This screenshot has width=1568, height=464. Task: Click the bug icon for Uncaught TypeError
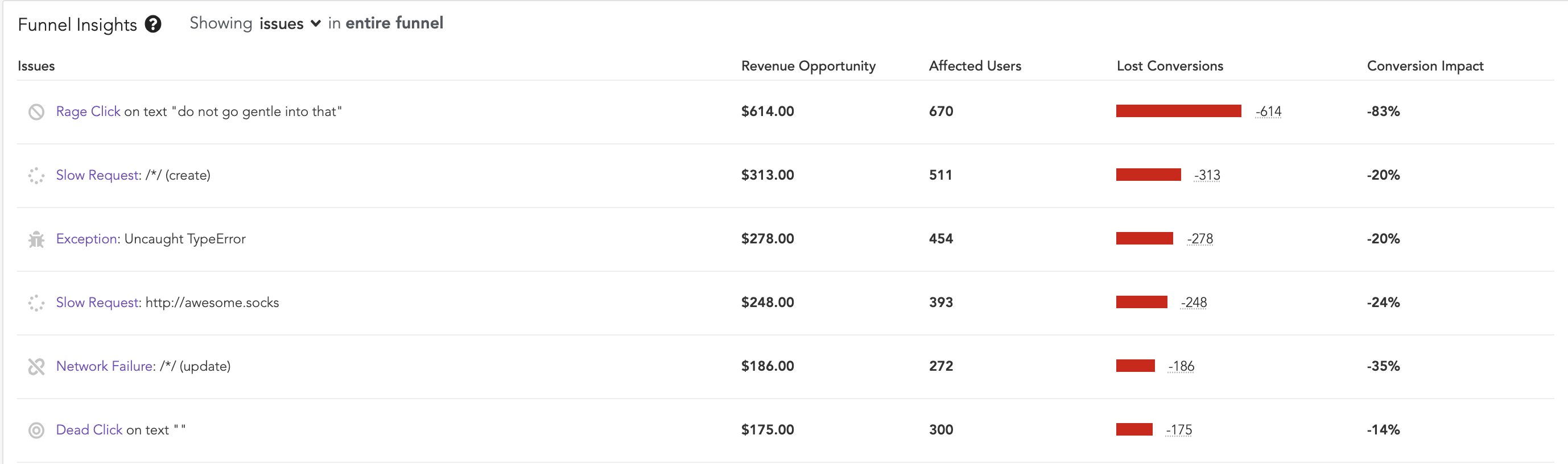coord(36,239)
